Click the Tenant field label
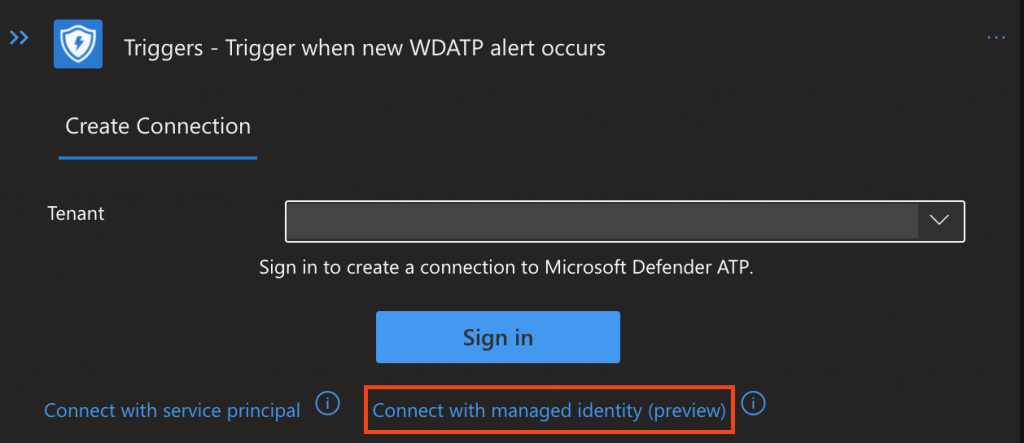 click(76, 213)
